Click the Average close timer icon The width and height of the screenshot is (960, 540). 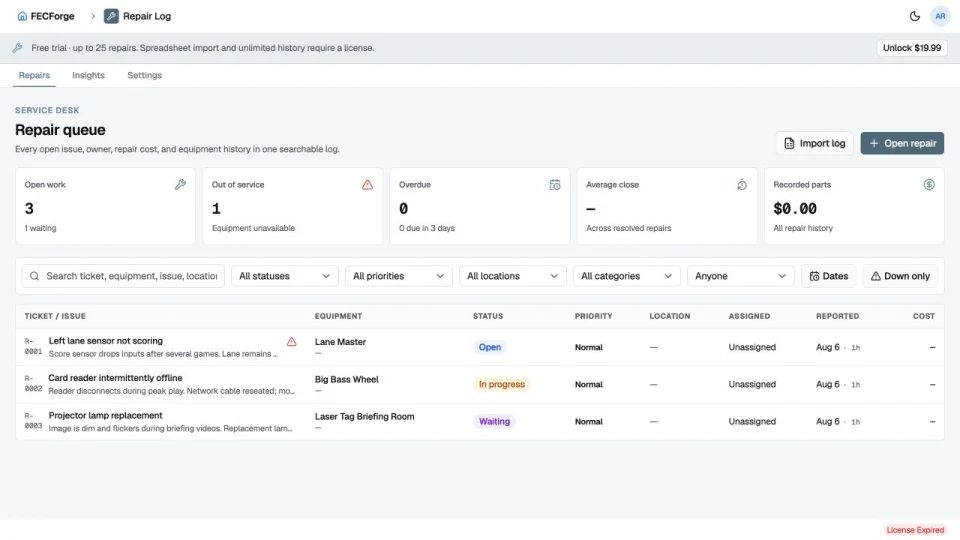(741, 184)
